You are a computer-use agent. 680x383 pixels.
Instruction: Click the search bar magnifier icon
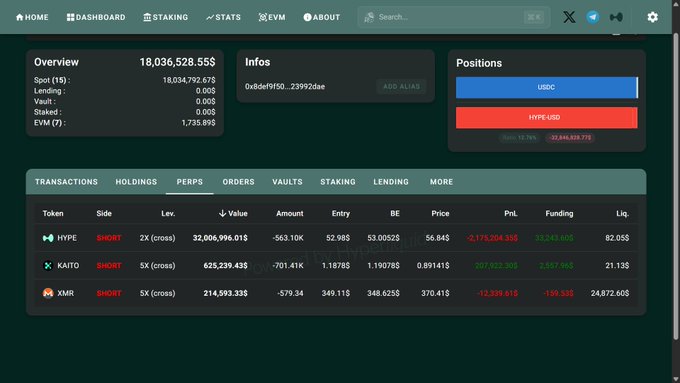point(369,17)
